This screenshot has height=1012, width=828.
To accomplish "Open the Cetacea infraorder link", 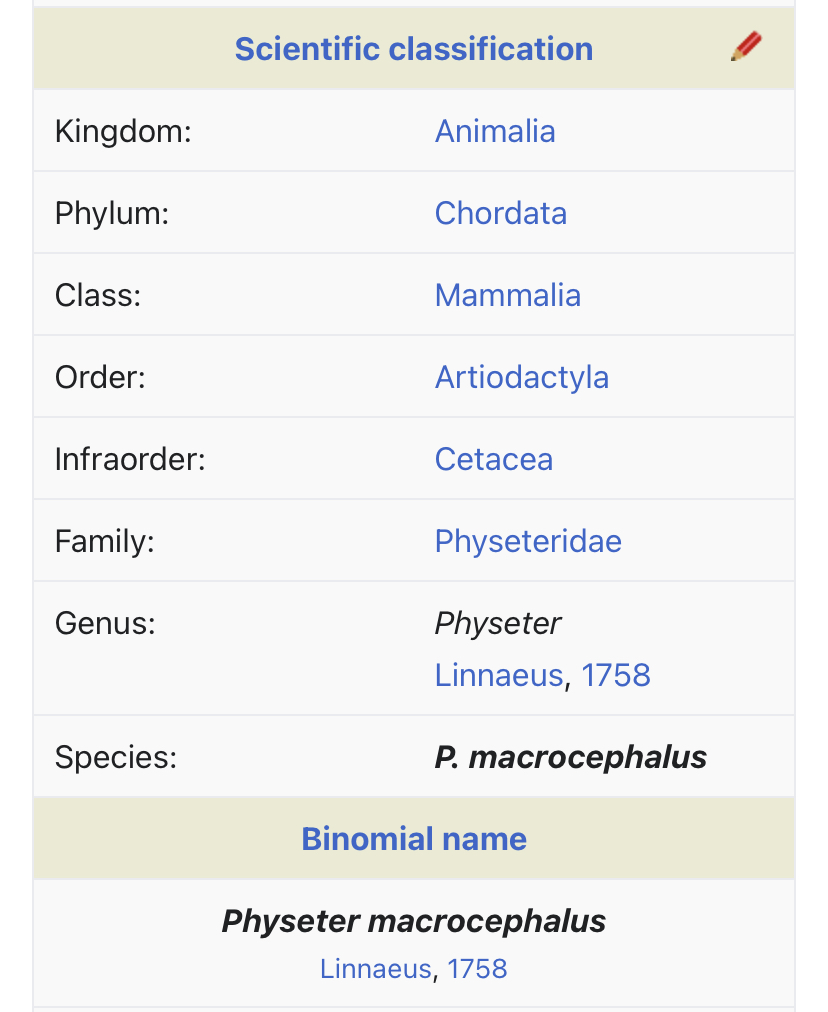I will [x=494, y=459].
